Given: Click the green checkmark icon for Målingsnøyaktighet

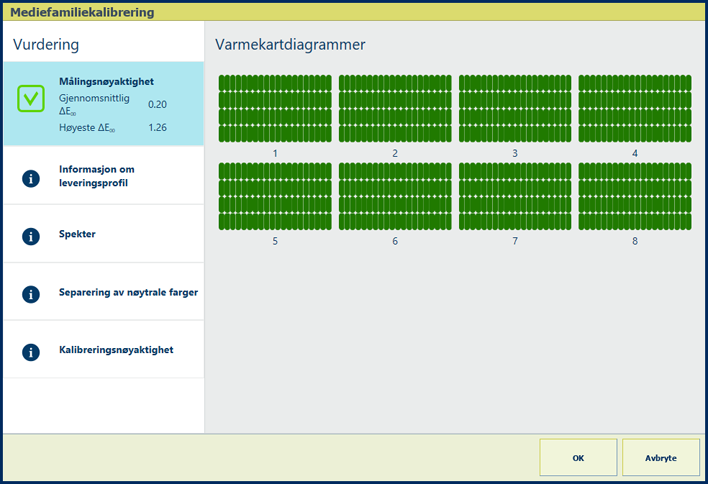Looking at the screenshot, I should (31, 98).
